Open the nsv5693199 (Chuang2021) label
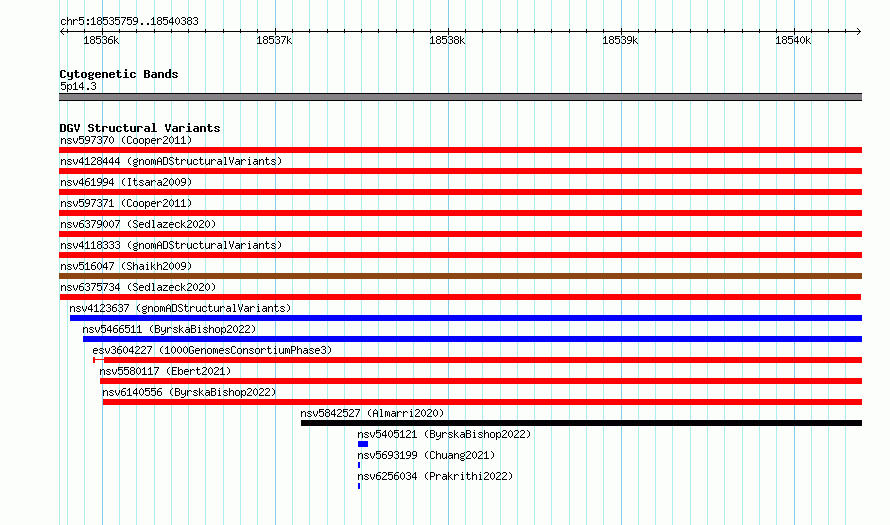 coord(426,455)
